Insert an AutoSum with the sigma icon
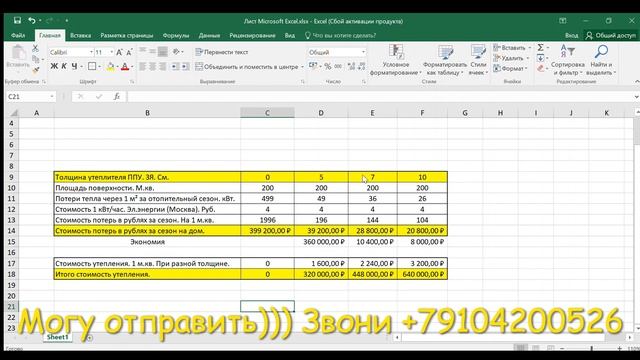 coord(540,48)
